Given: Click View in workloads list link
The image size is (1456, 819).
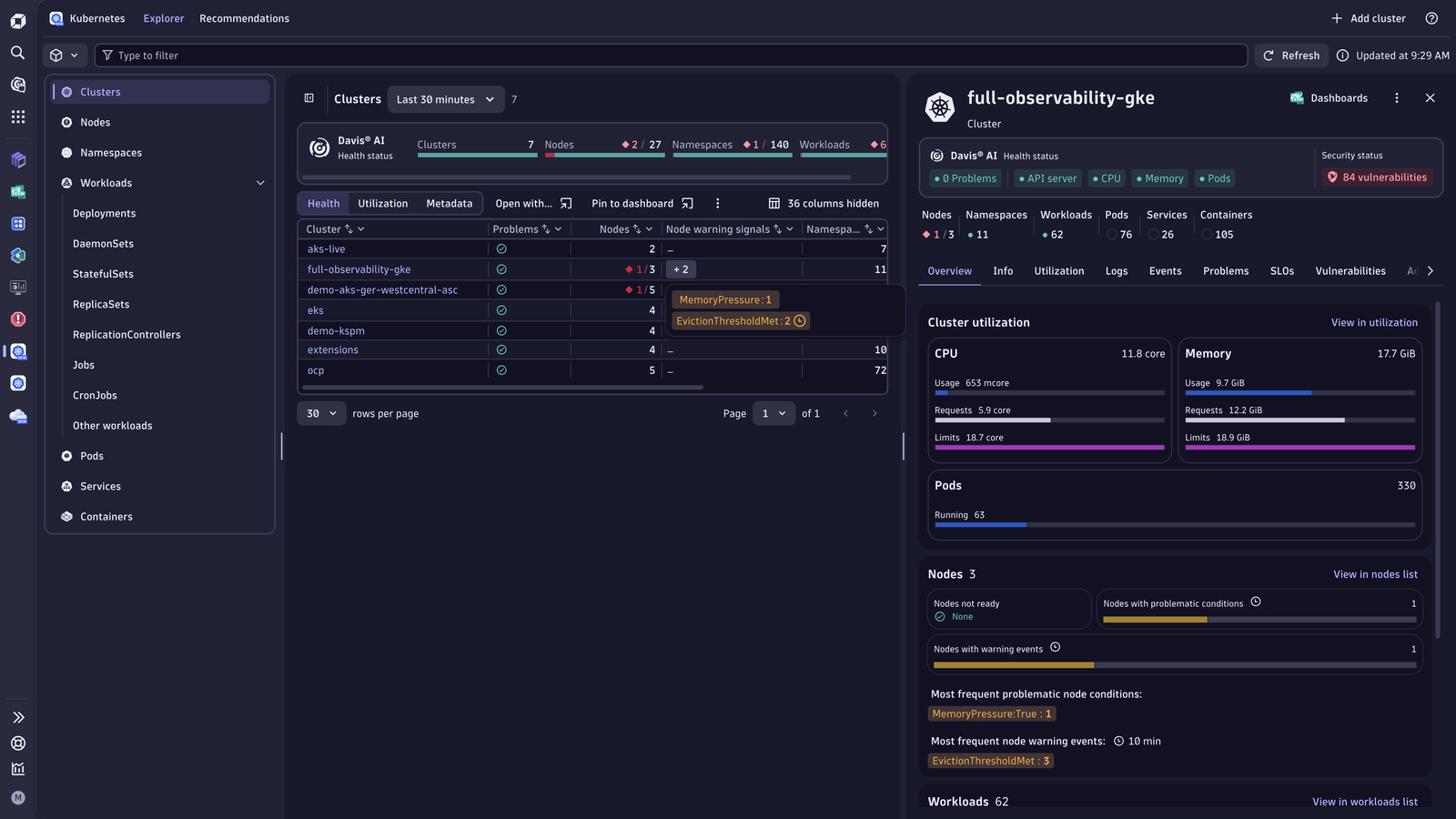Looking at the screenshot, I should point(1365,802).
